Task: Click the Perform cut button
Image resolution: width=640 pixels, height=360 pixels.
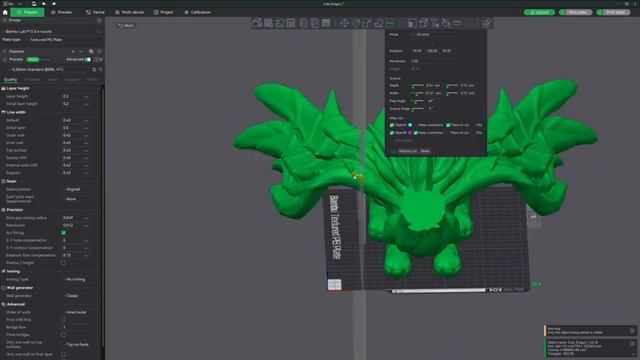Action: click(408, 151)
